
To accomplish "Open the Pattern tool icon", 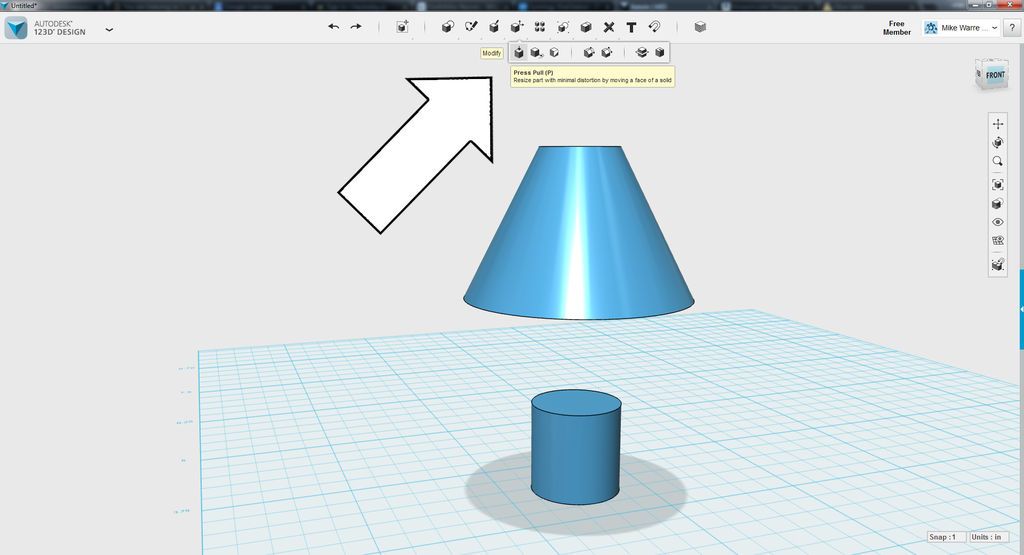I will [539, 27].
